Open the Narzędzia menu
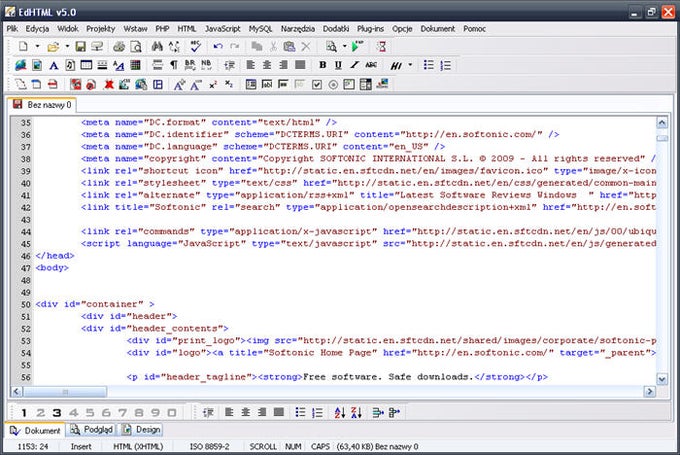 [x=298, y=29]
